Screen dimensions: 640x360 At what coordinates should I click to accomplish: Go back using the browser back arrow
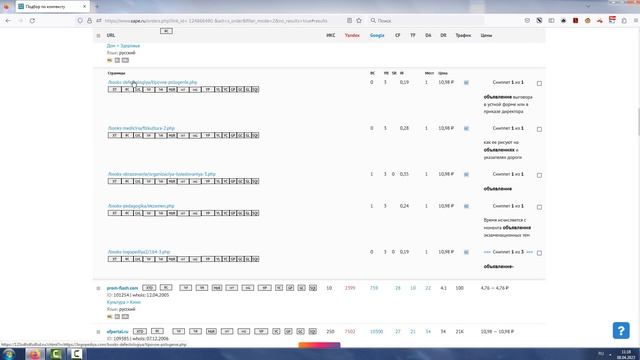tap(8, 20)
